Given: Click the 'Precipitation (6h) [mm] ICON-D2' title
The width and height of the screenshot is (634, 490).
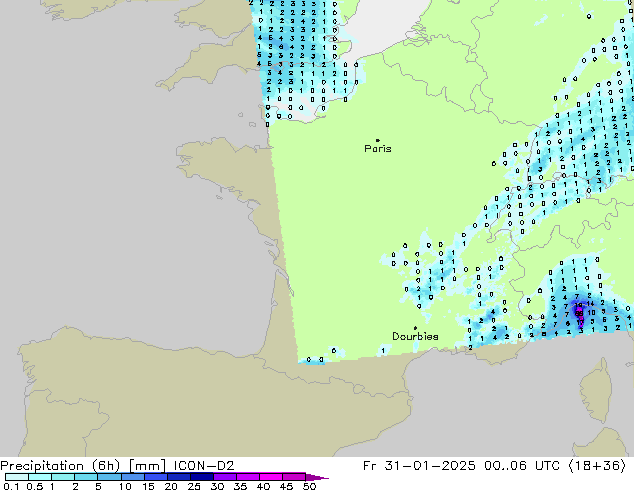Looking at the screenshot, I should [x=117, y=466].
